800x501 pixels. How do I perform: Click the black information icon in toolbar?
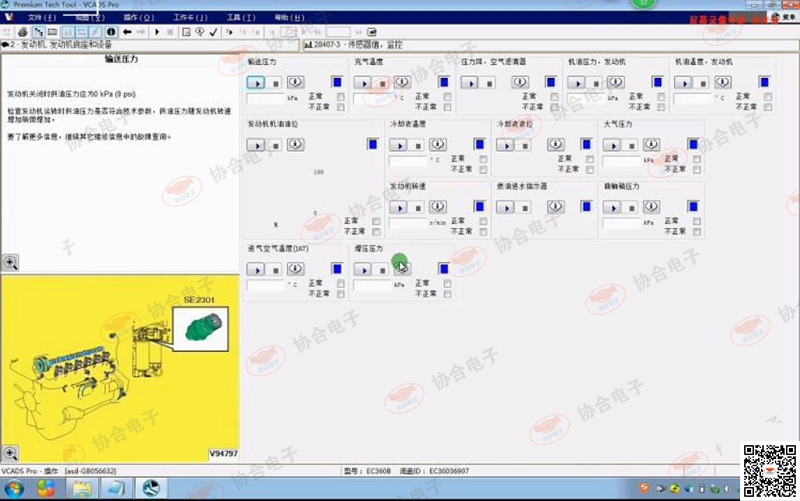[x=111, y=32]
